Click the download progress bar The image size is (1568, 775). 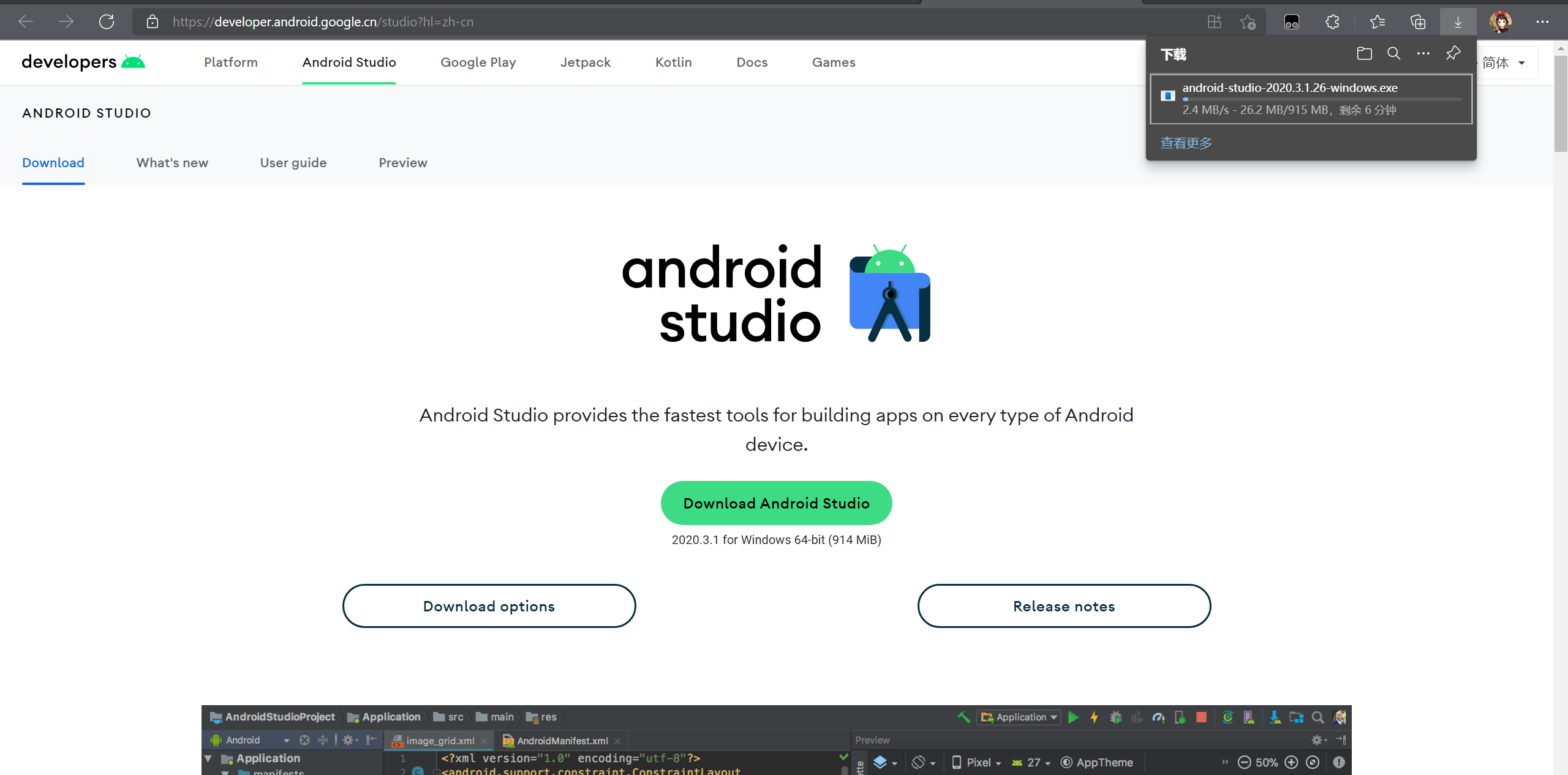pos(1322,99)
